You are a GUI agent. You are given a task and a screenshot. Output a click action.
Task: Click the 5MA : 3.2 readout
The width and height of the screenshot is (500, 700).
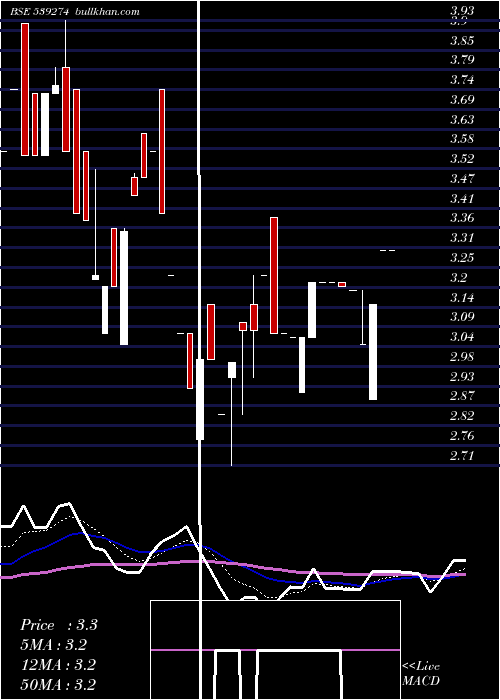53,645
